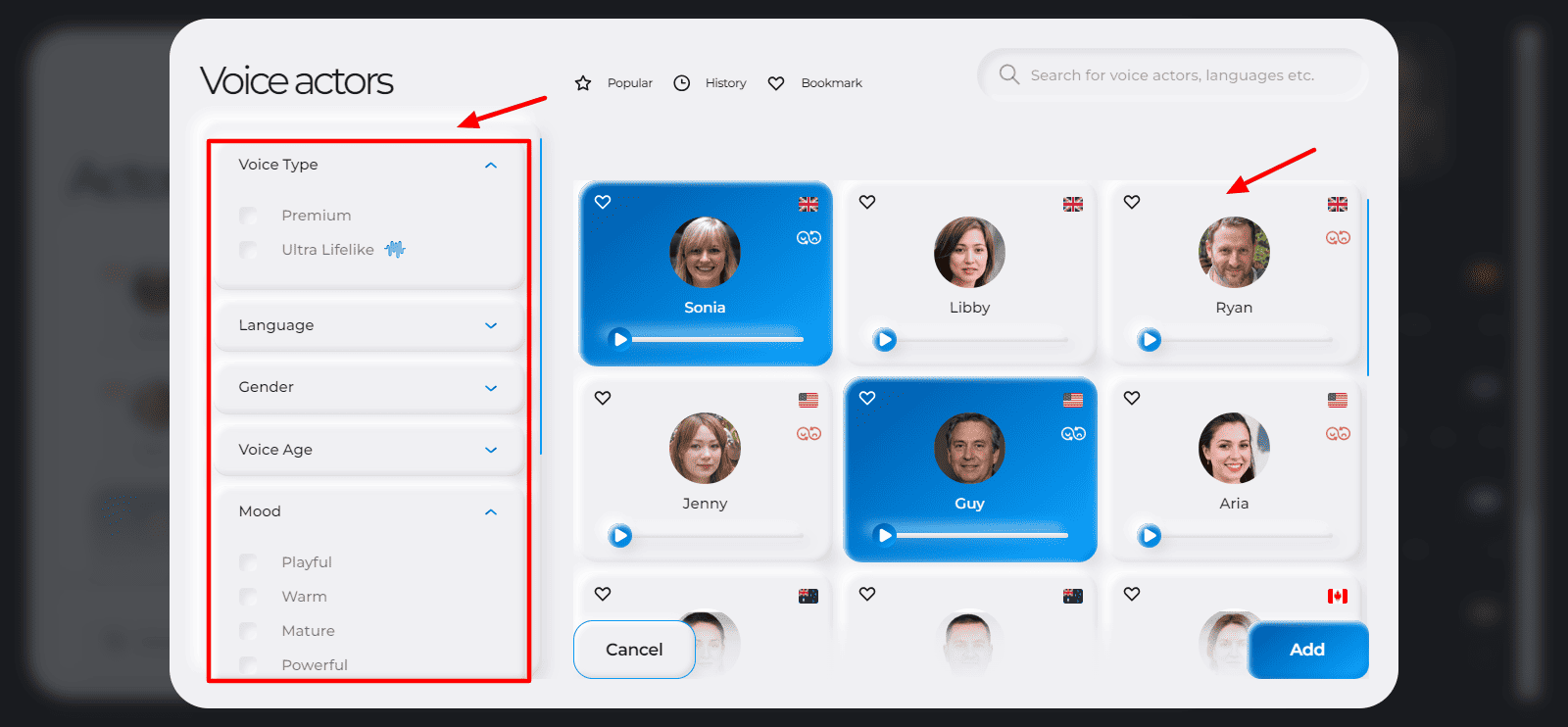Play Ryan's voice preview
The image size is (1568, 727).
click(1150, 340)
